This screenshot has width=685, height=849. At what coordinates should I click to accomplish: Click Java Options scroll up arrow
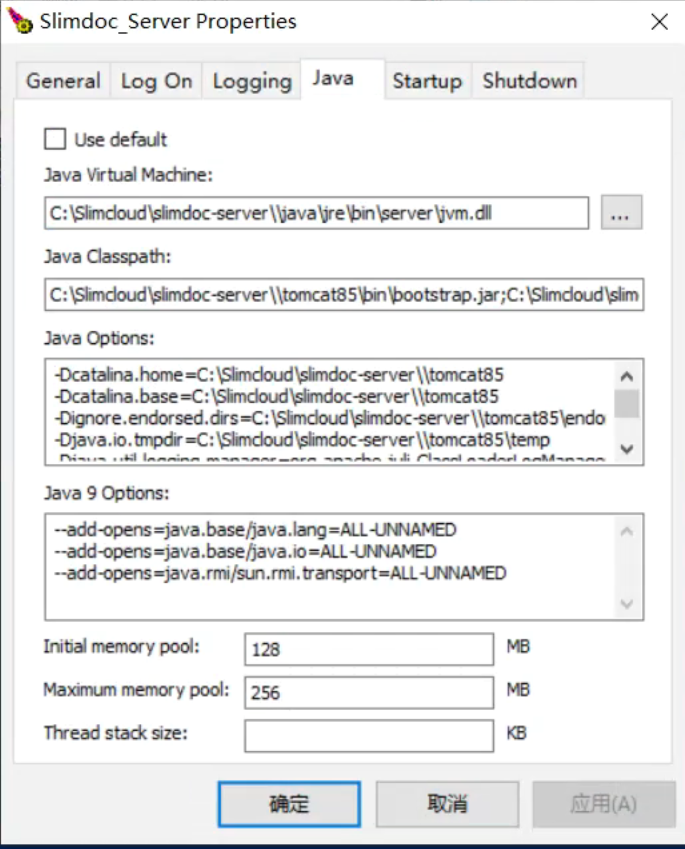627,376
